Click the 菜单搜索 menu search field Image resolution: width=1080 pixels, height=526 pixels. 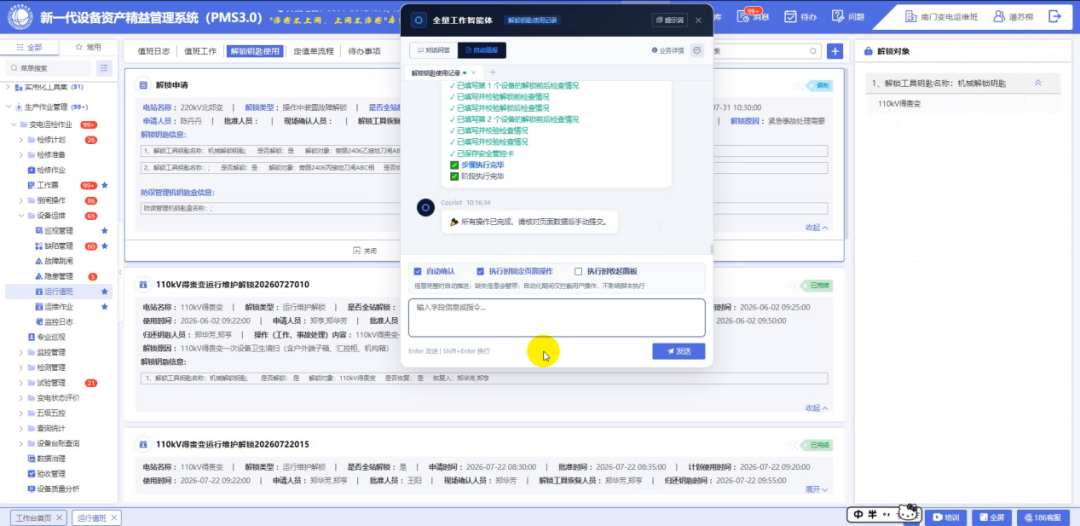click(x=48, y=68)
